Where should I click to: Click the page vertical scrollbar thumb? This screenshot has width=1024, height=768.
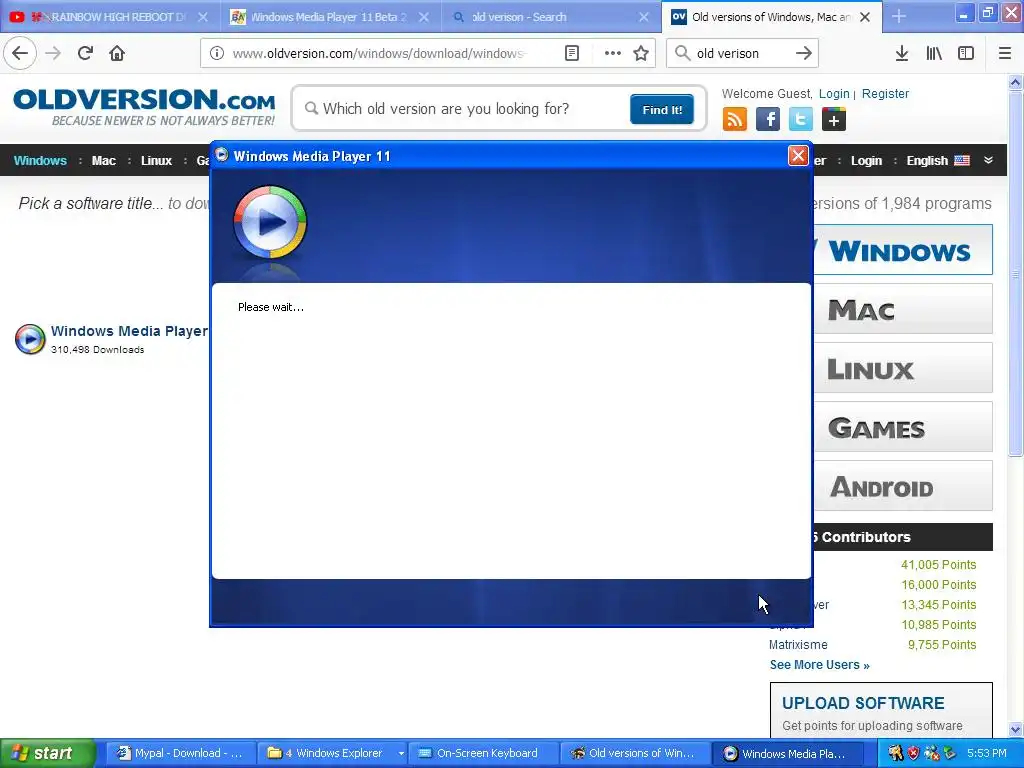[1015, 274]
